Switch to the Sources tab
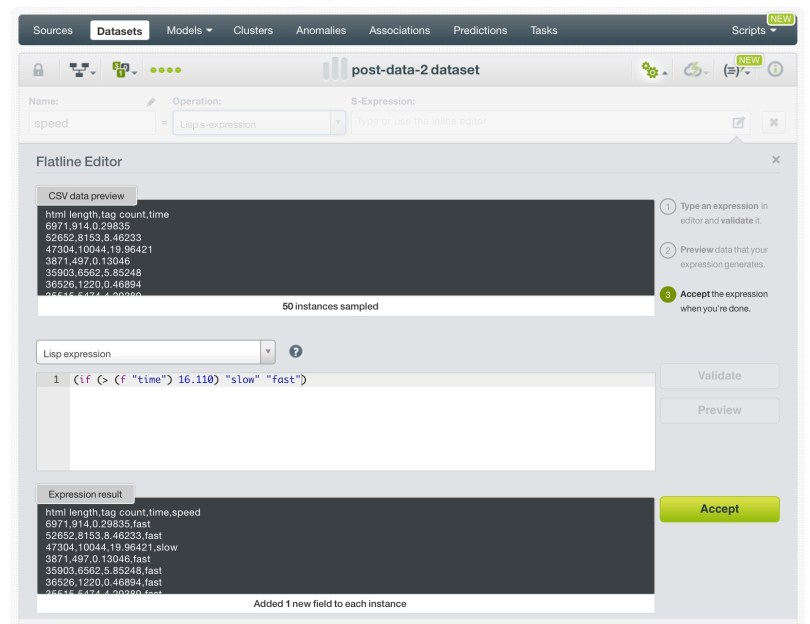The image size is (810, 624). 53,30
